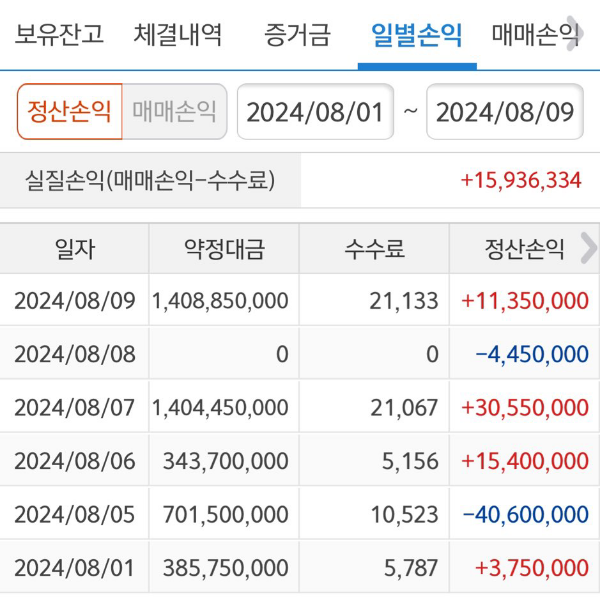Click the 정산손익 column header
This screenshot has height=600, width=600.
(525, 249)
